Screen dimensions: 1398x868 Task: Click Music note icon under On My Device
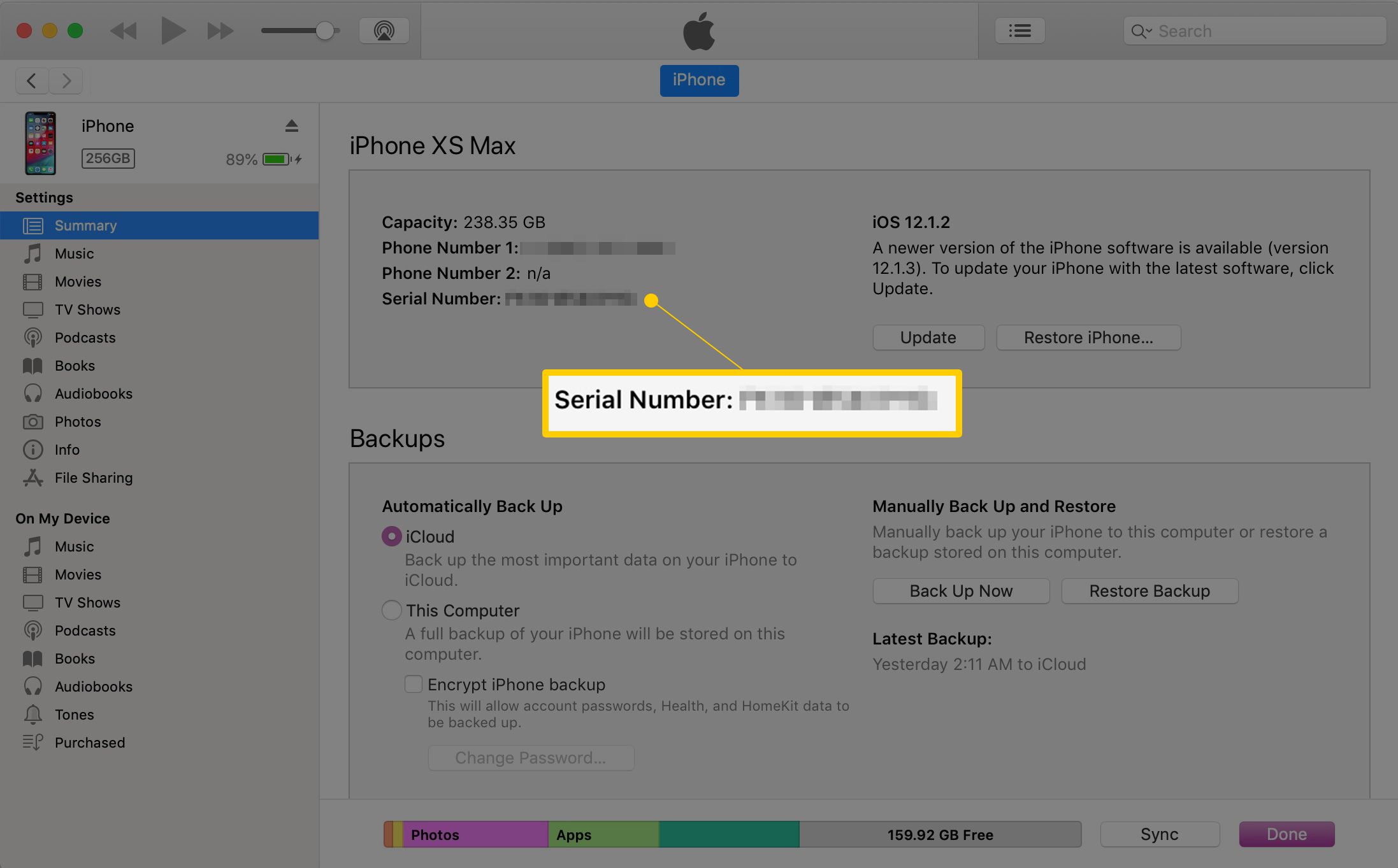point(32,546)
